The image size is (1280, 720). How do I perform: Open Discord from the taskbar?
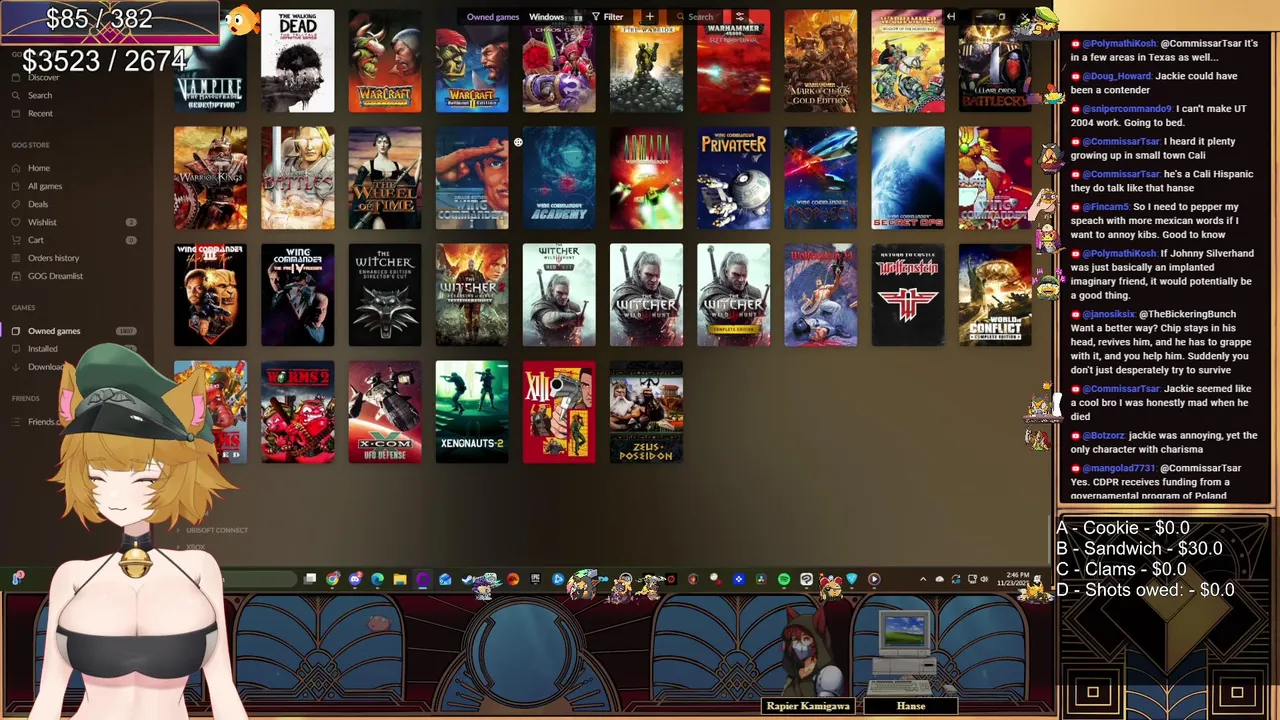tap(355, 579)
